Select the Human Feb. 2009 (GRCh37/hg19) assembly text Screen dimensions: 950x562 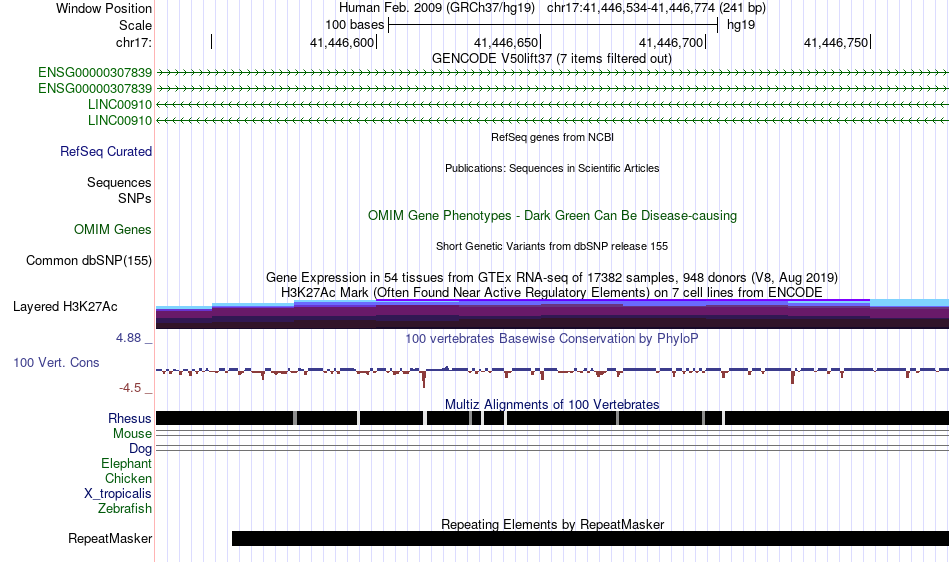click(x=437, y=8)
